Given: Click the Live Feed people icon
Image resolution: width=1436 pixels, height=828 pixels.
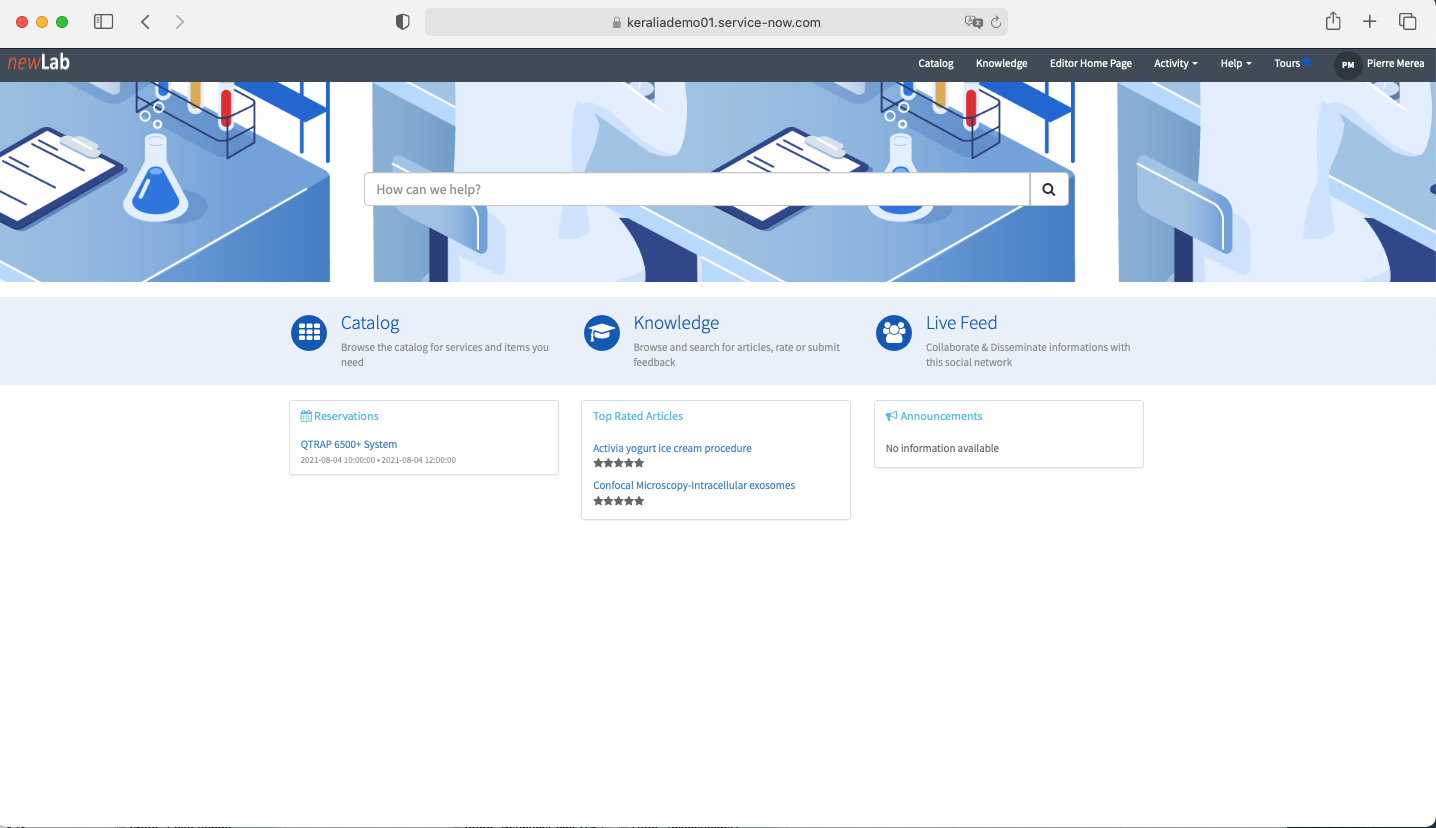Looking at the screenshot, I should coord(894,333).
